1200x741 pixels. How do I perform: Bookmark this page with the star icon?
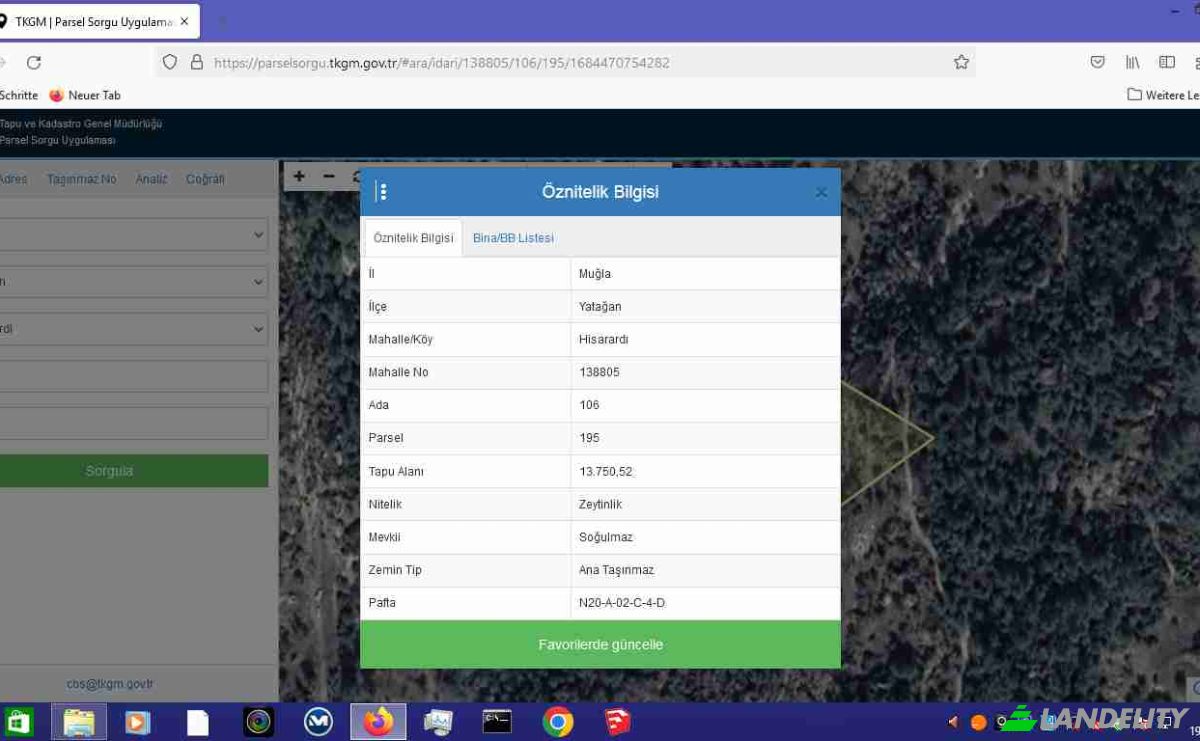pyautogui.click(x=961, y=62)
